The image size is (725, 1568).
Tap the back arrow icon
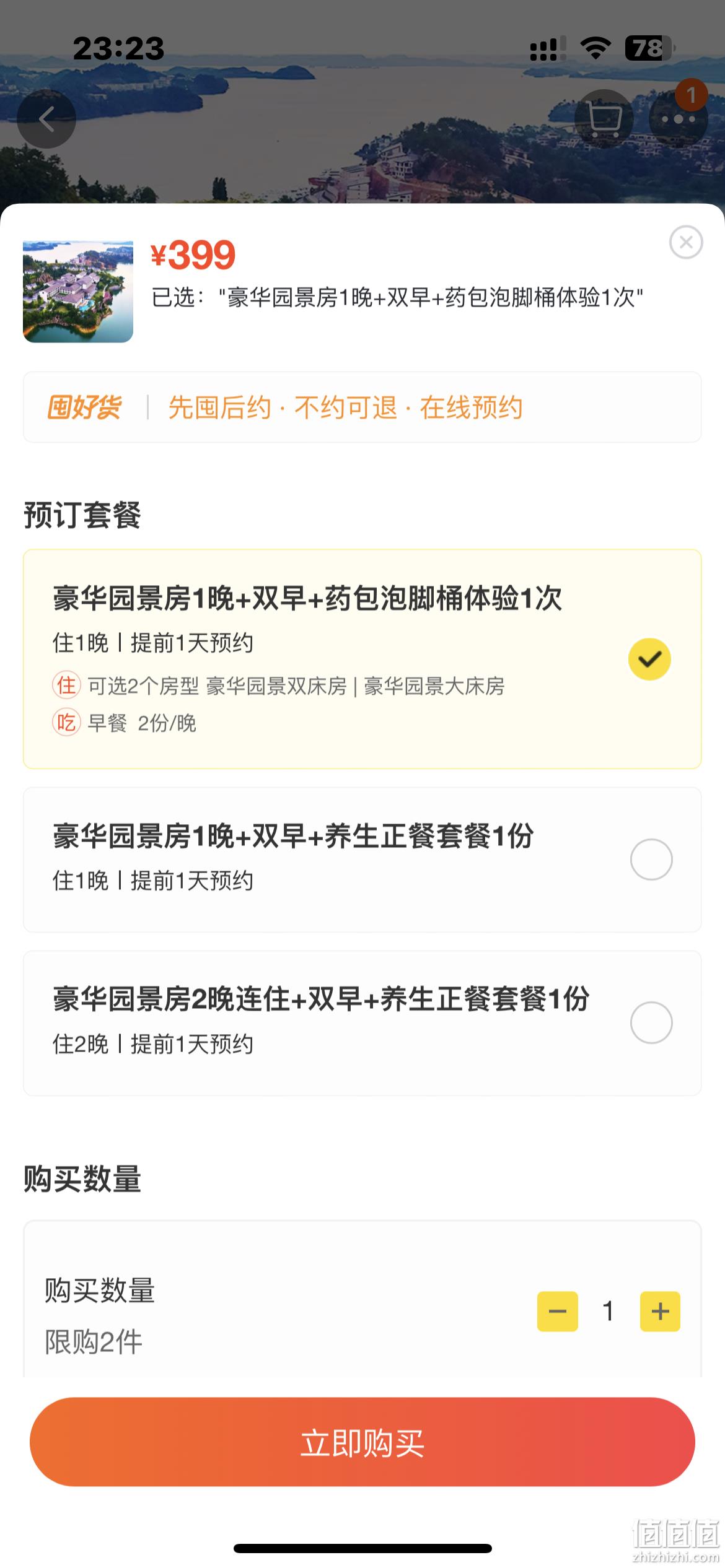(x=46, y=119)
